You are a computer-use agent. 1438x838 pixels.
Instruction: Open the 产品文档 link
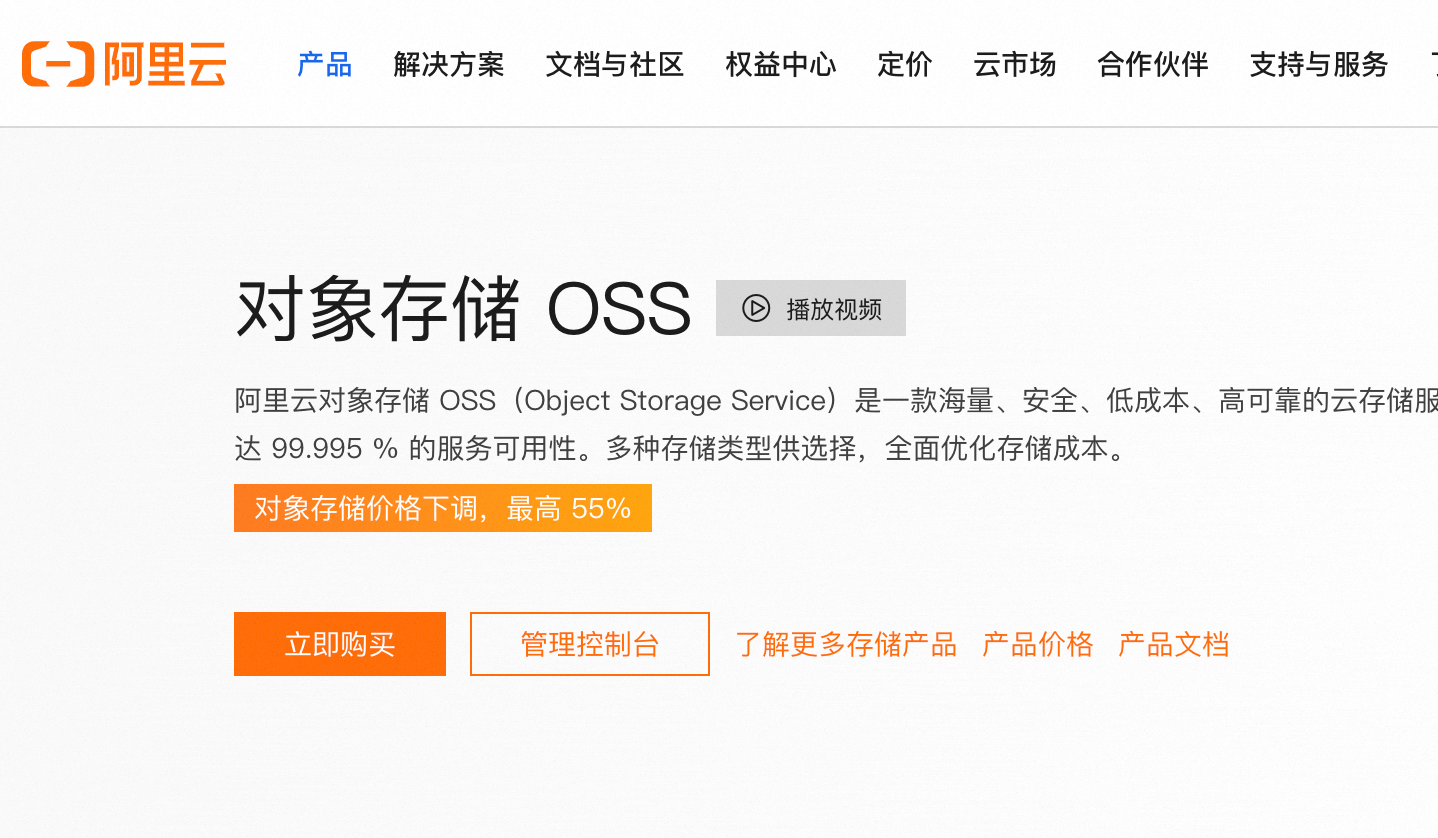pyautogui.click(x=1173, y=644)
